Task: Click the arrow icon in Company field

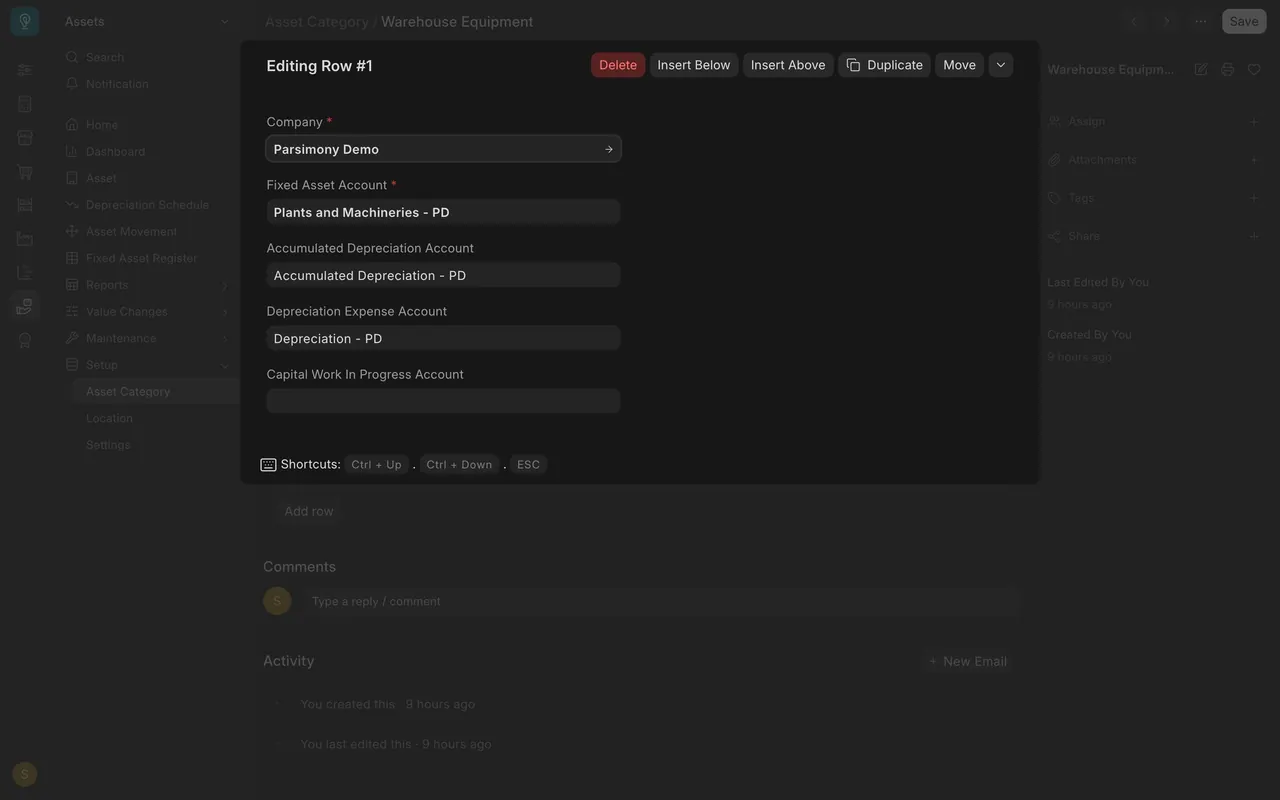Action: point(609,149)
